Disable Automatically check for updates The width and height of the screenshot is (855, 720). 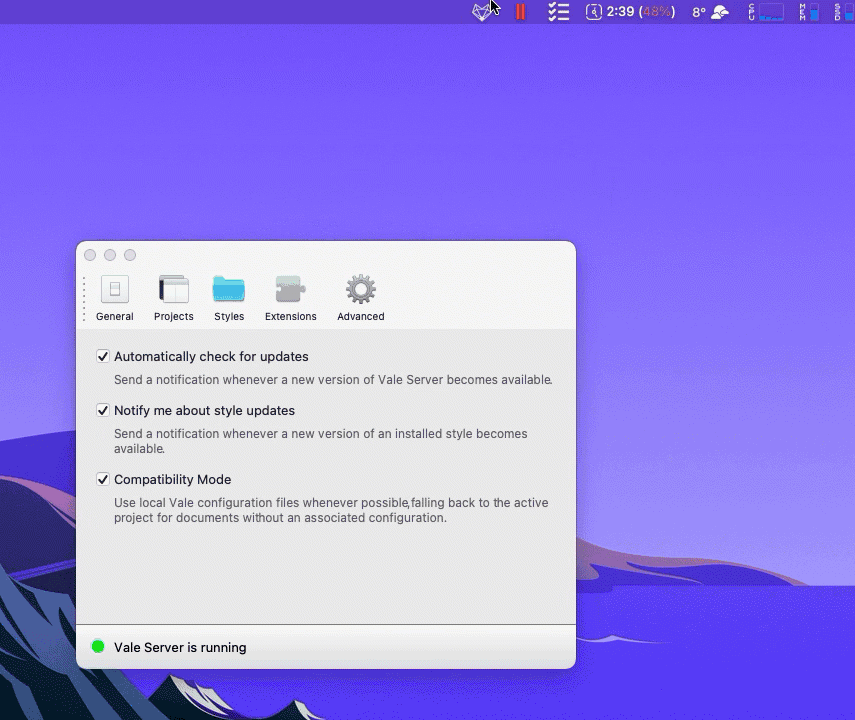click(103, 356)
